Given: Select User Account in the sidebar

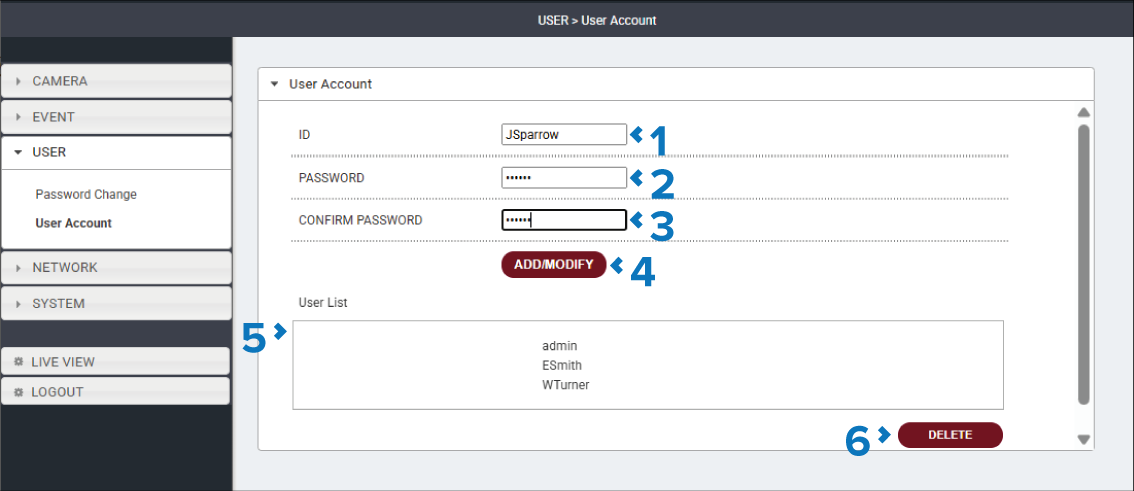Looking at the screenshot, I should (74, 223).
